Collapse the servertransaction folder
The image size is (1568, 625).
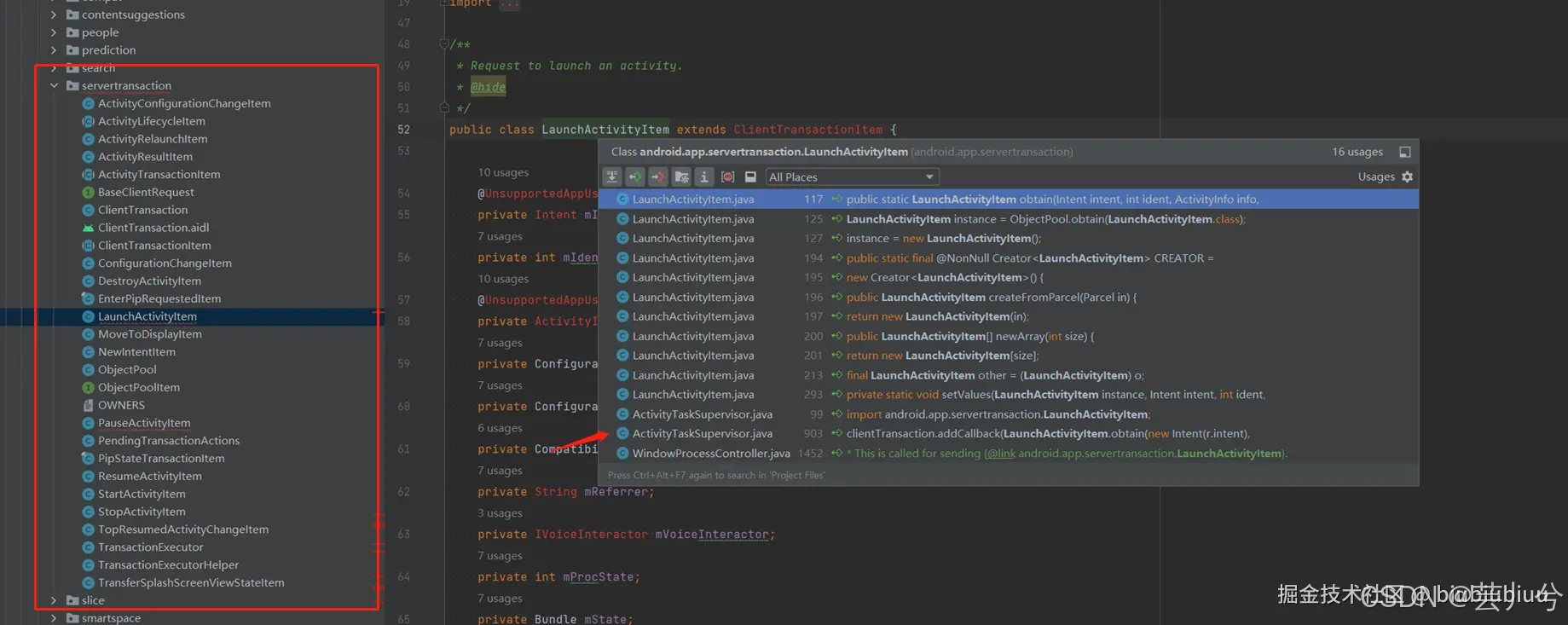point(54,86)
